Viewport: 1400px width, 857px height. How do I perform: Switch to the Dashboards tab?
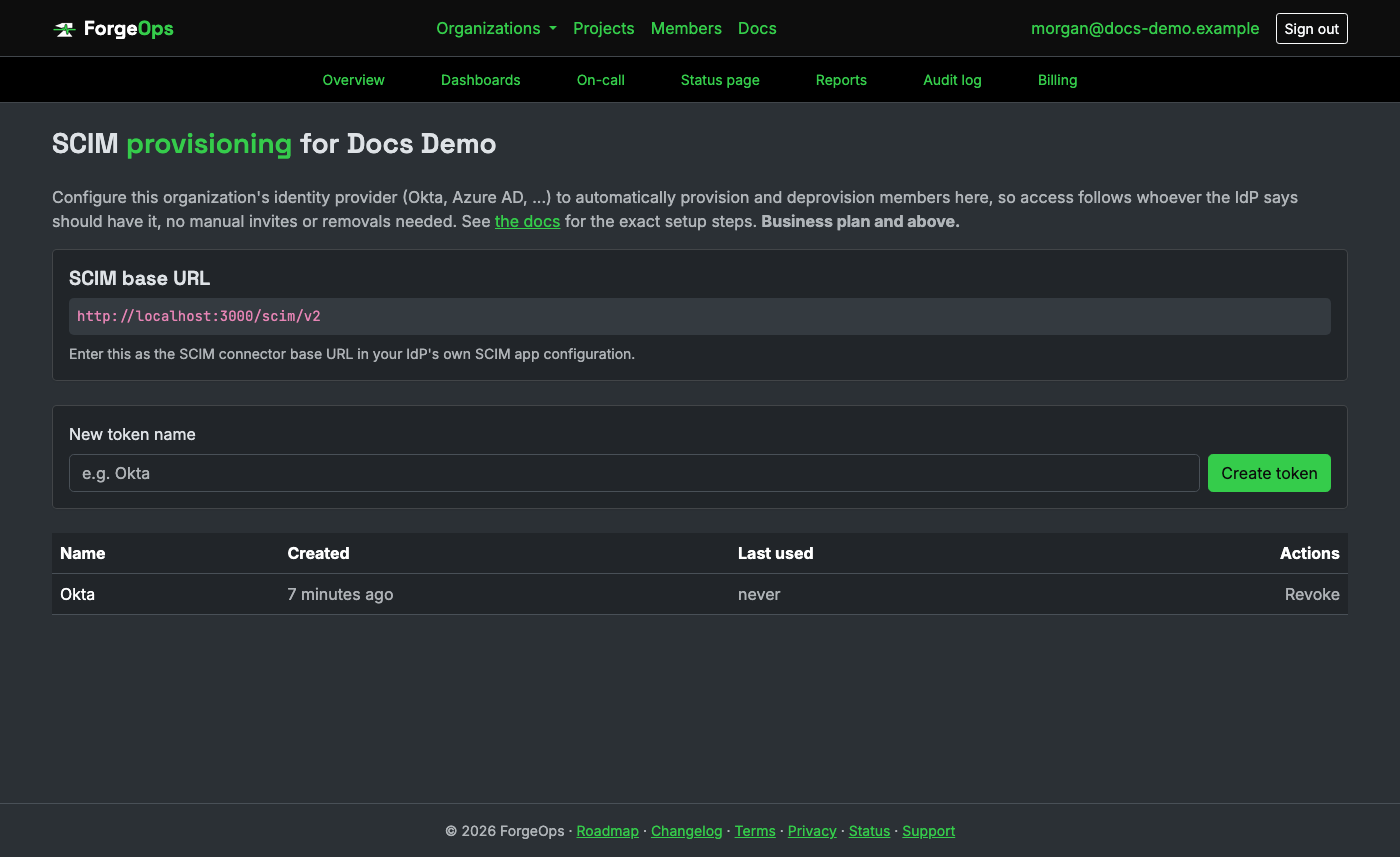[x=480, y=80]
